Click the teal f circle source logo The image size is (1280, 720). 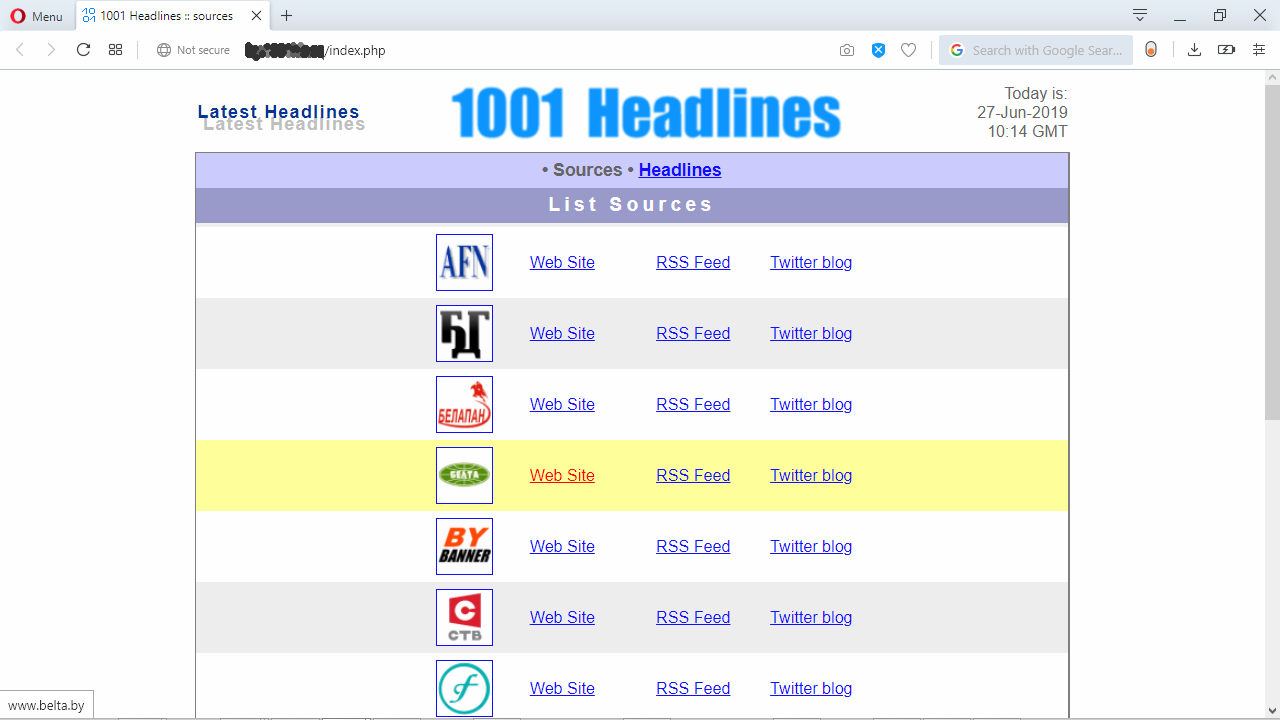tap(464, 688)
